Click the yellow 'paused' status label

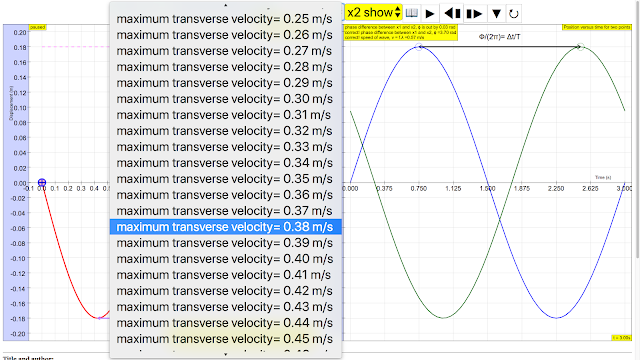tap(38, 27)
